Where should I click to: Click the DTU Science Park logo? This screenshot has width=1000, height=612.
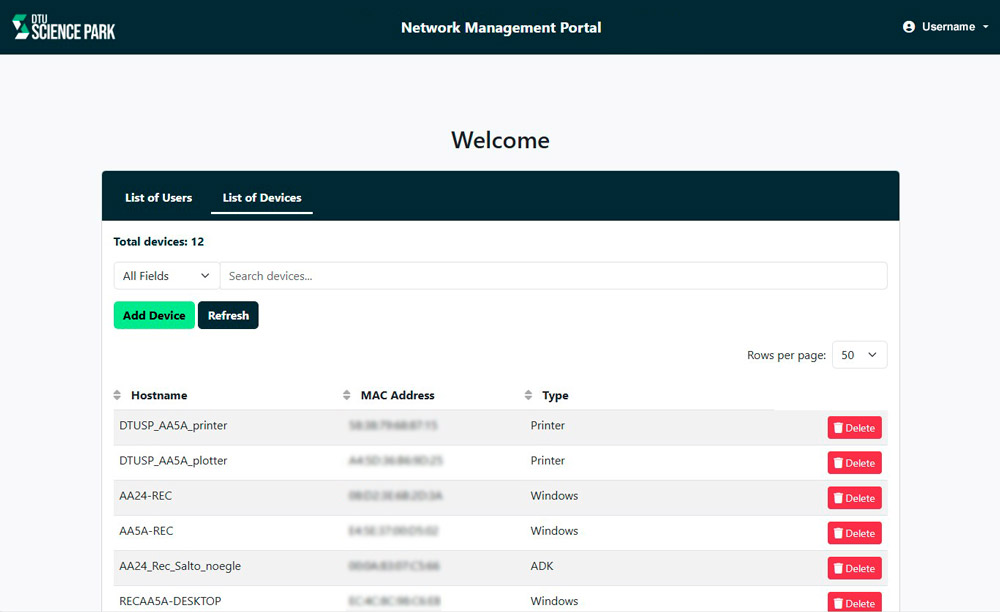point(64,27)
